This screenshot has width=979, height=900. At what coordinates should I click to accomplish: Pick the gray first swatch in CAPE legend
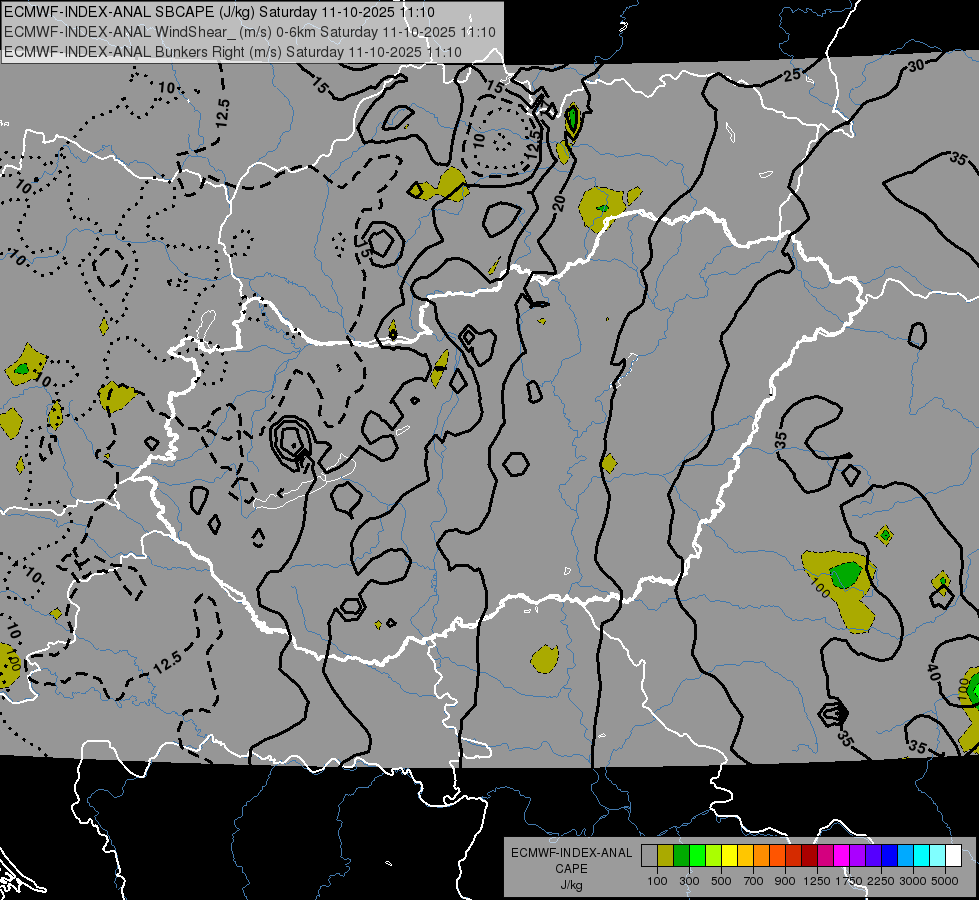pos(650,855)
